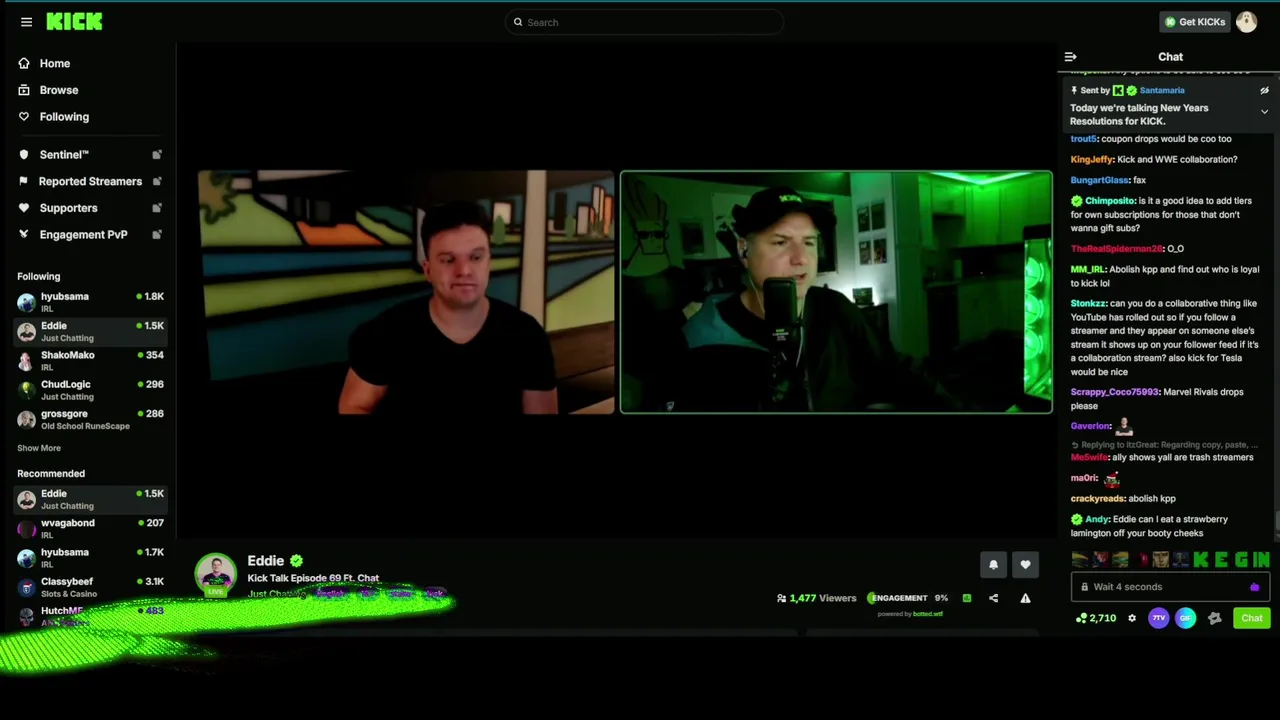Click the external-link icon next to Supporters

tap(157, 208)
